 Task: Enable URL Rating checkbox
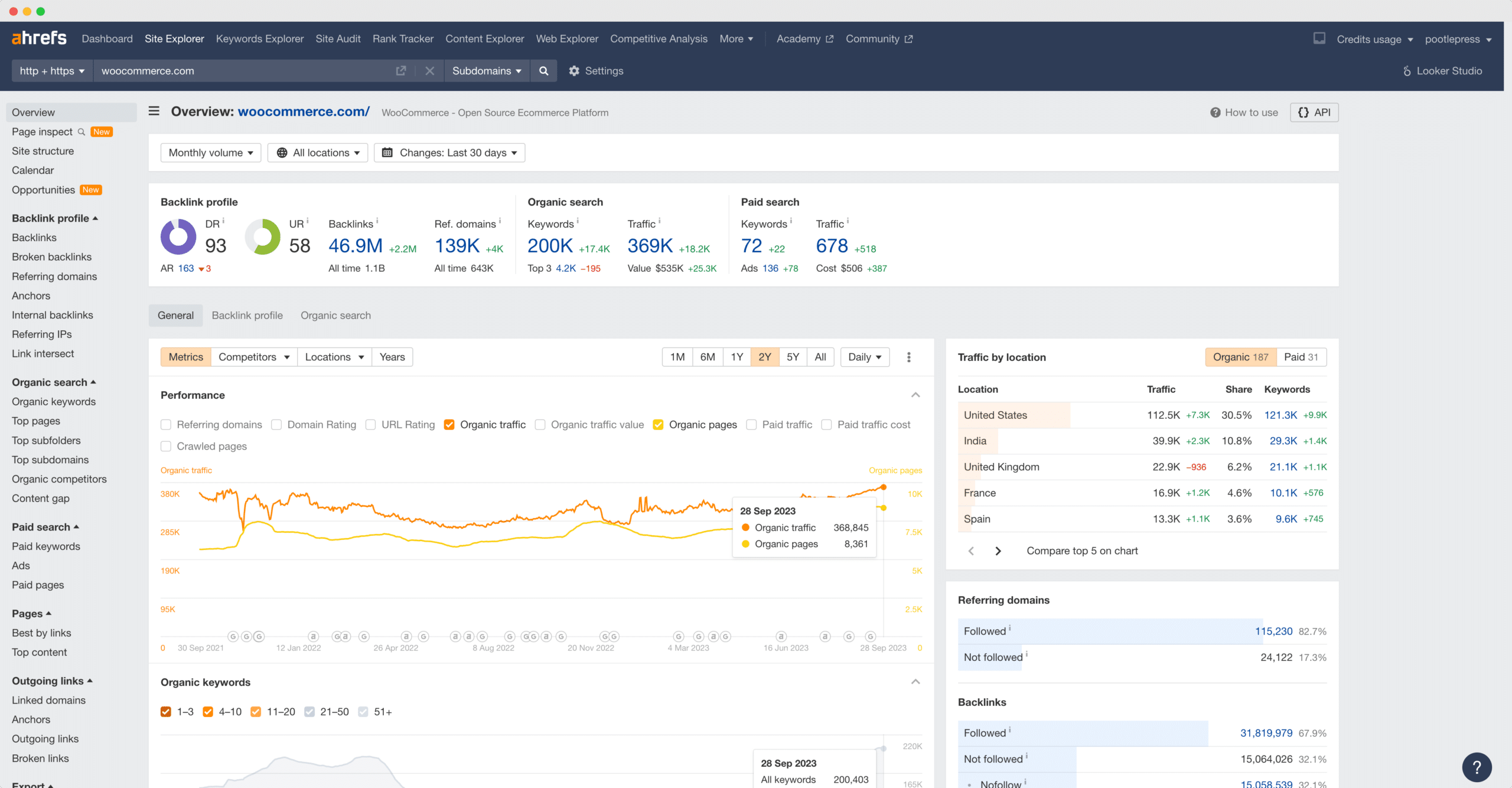[371, 425]
